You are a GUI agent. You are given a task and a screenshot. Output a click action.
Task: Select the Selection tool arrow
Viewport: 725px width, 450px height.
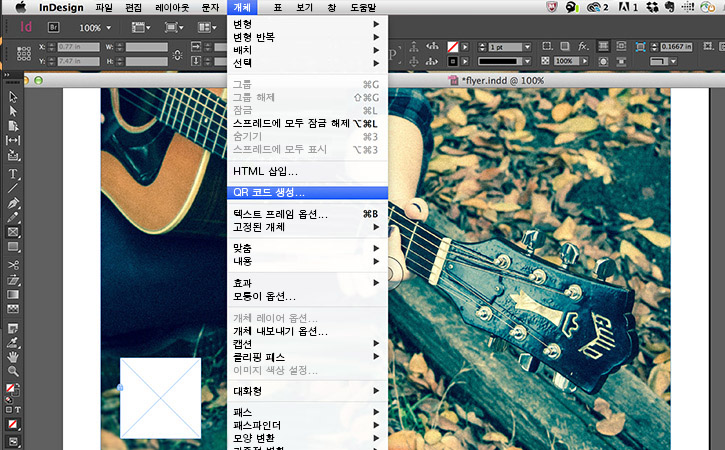[13, 97]
